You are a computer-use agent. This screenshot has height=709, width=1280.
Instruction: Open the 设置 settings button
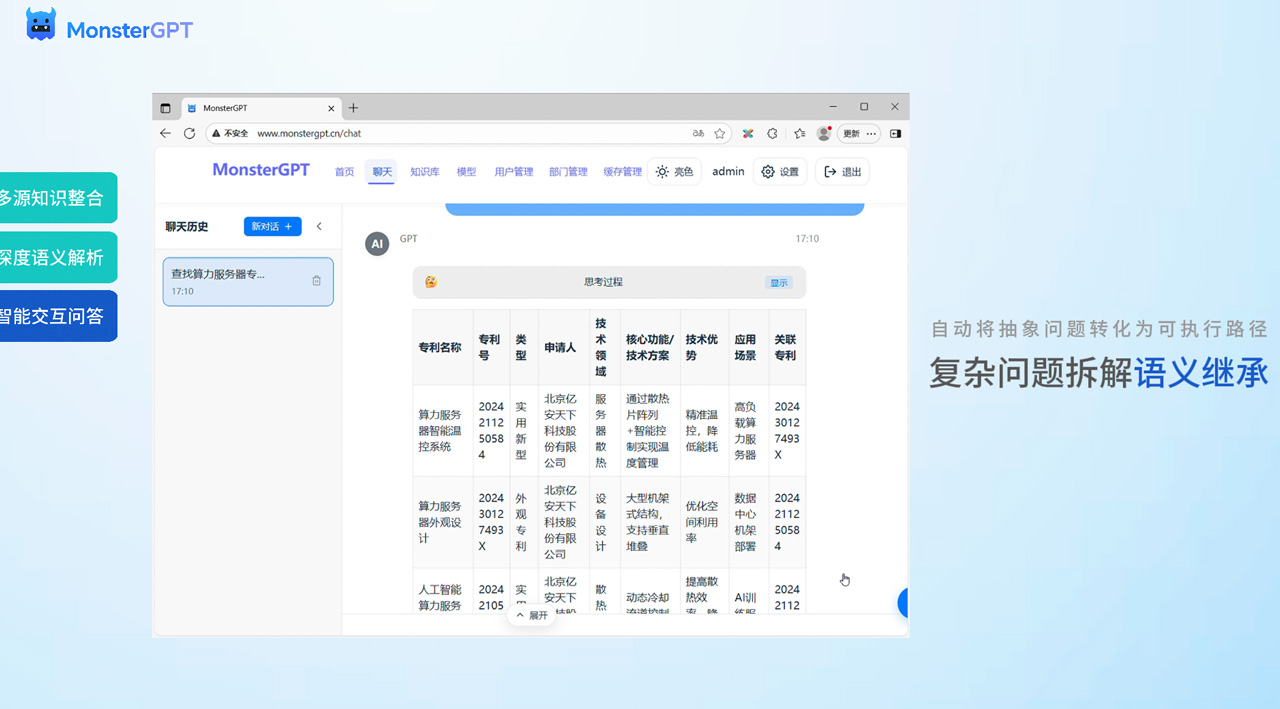pos(780,172)
